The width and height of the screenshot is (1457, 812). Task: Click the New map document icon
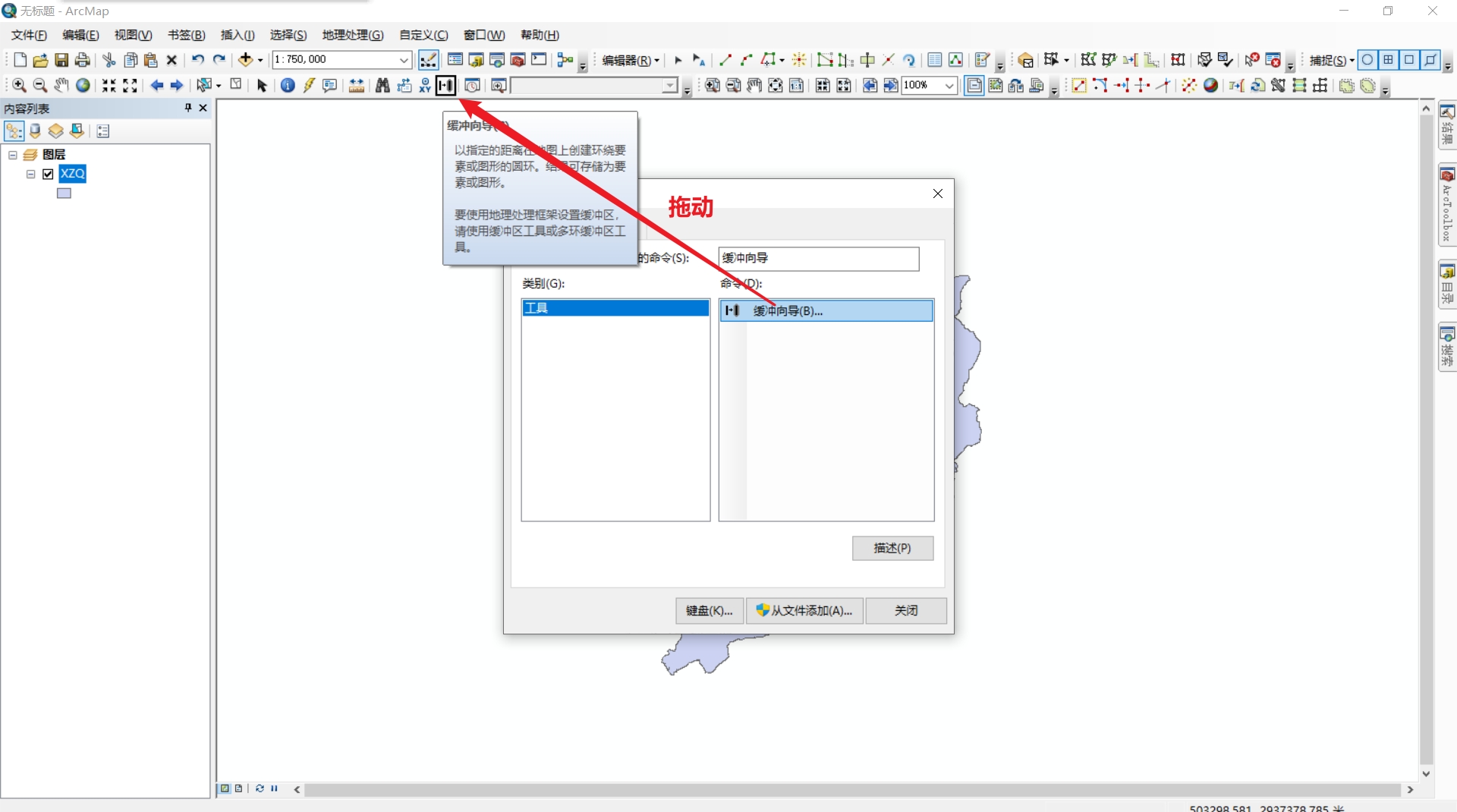tap(20, 60)
